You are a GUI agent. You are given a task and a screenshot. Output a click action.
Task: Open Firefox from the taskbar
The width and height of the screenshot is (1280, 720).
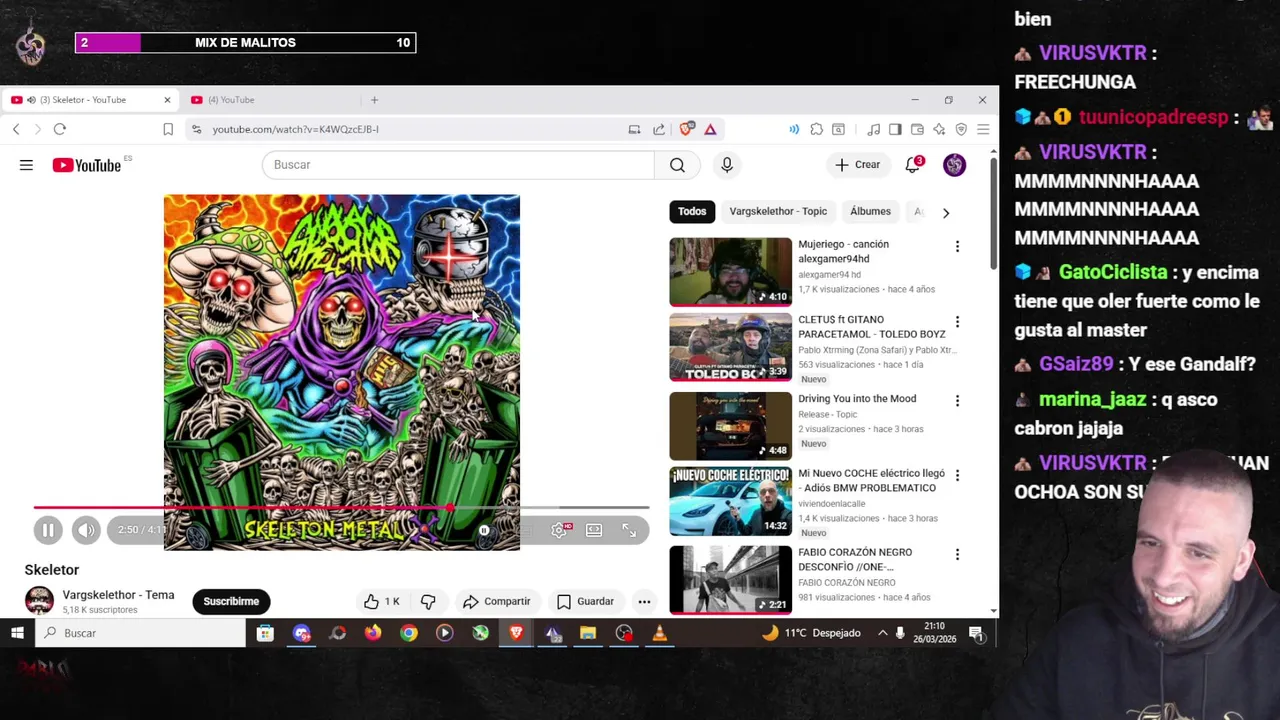(373, 633)
